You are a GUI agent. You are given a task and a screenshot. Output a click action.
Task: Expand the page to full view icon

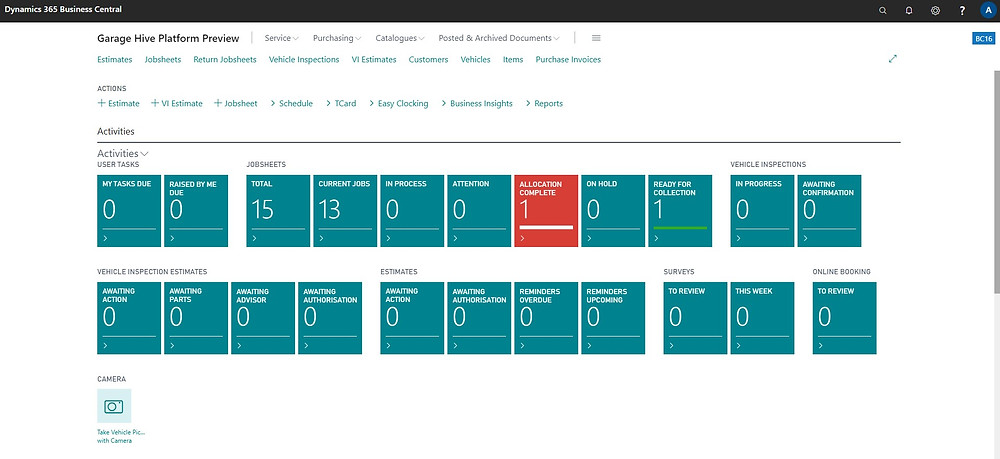pos(893,59)
